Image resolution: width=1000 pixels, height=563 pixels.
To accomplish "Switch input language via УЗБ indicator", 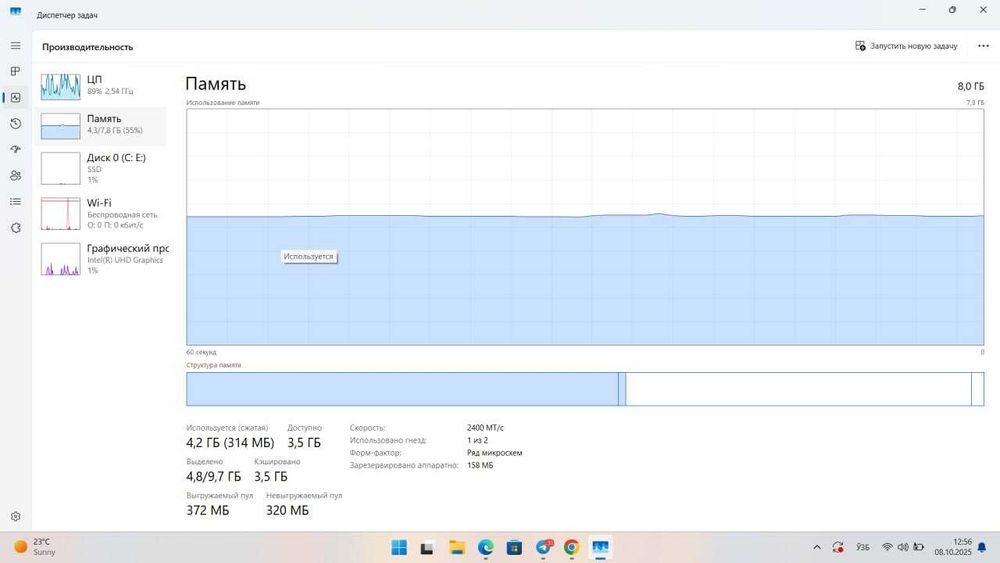I will (x=863, y=547).
